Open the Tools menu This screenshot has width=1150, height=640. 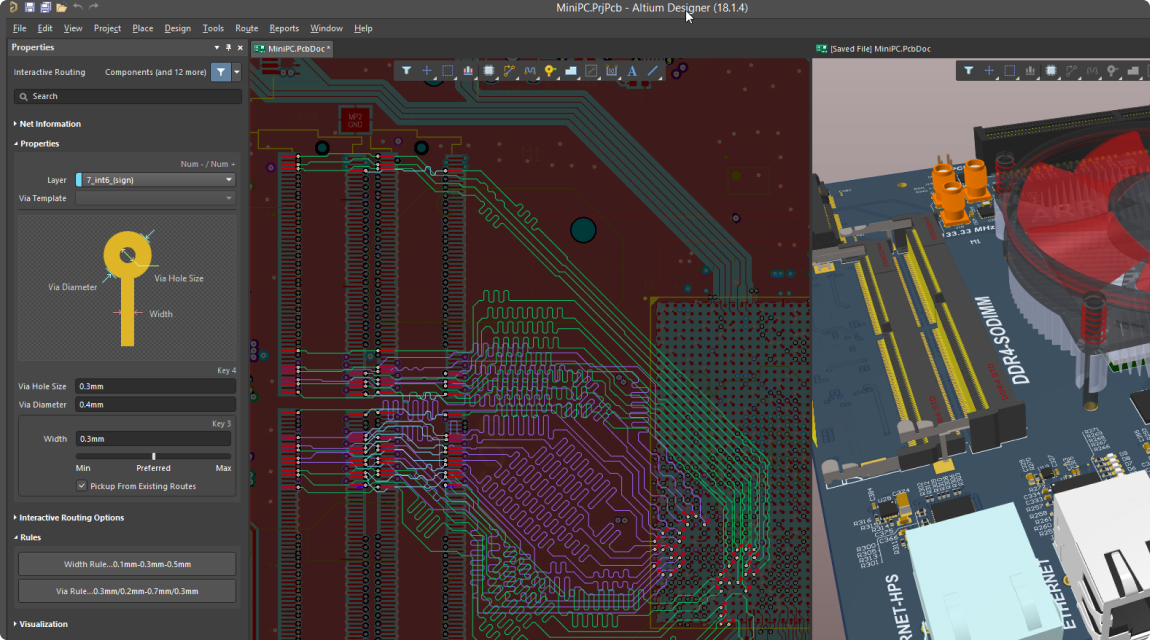[x=213, y=29]
